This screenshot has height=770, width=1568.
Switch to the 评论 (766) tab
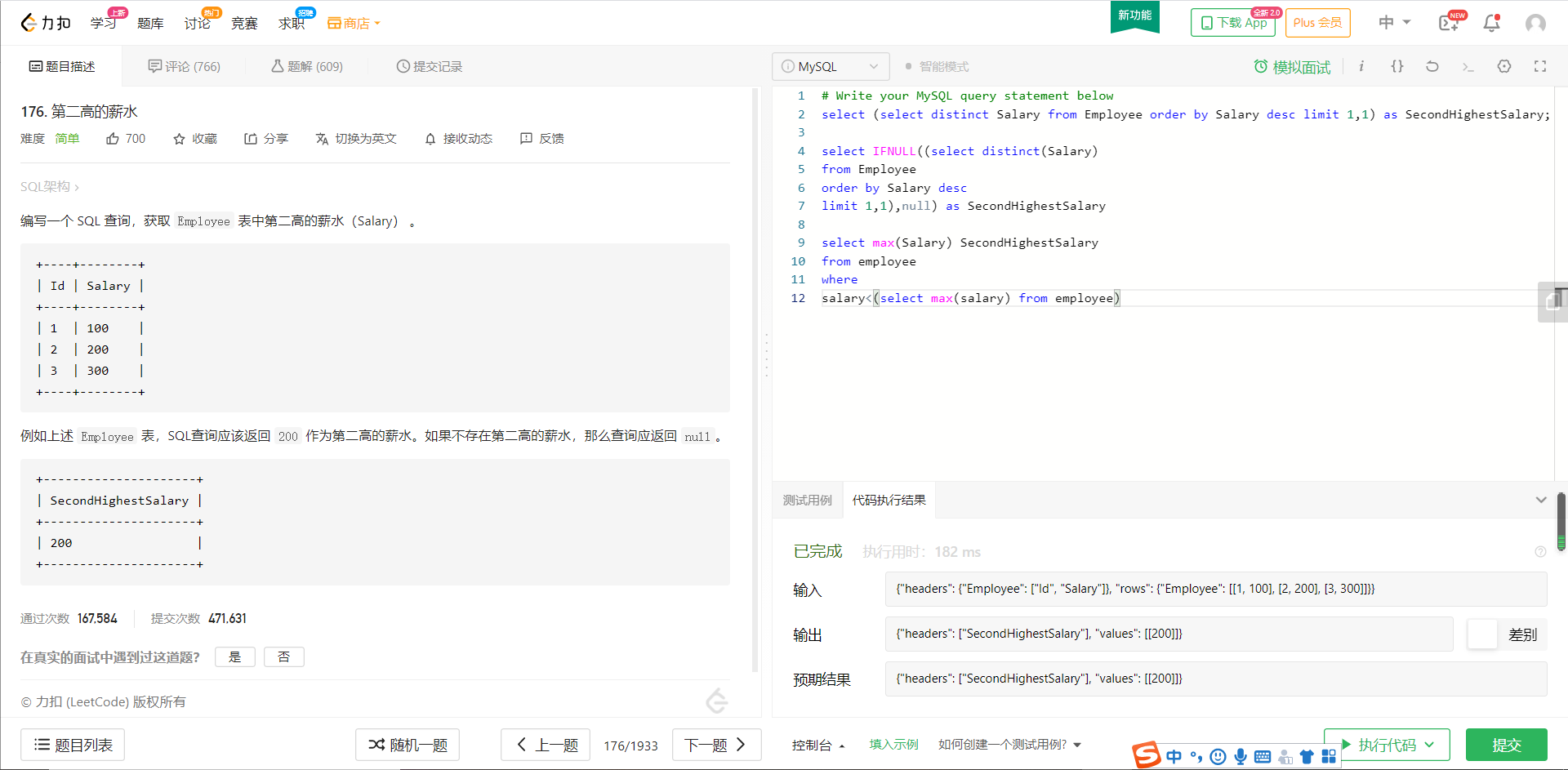[185, 66]
